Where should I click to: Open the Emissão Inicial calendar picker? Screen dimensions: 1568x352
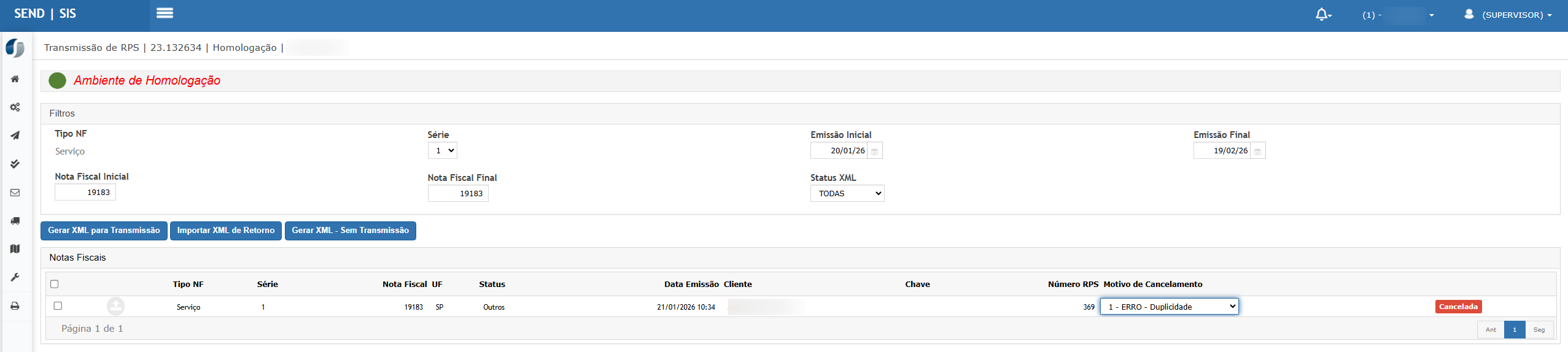(874, 151)
